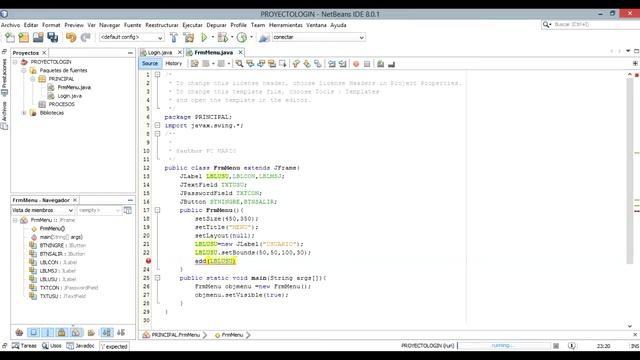Select TXTCON field in navigator
Viewport: 640px width, 360px height.
click(x=69, y=288)
